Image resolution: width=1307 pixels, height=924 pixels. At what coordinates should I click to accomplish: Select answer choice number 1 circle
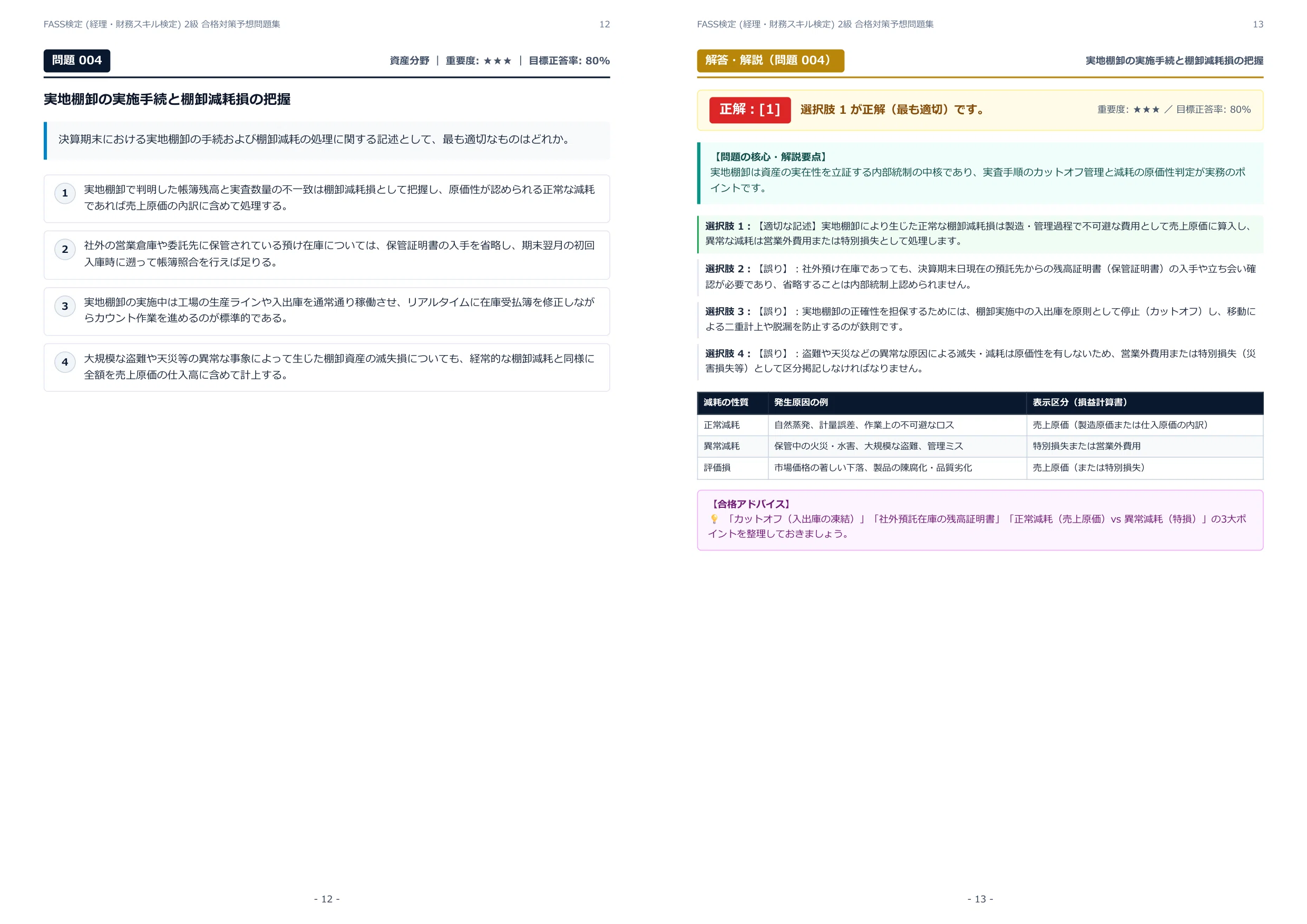click(x=65, y=193)
